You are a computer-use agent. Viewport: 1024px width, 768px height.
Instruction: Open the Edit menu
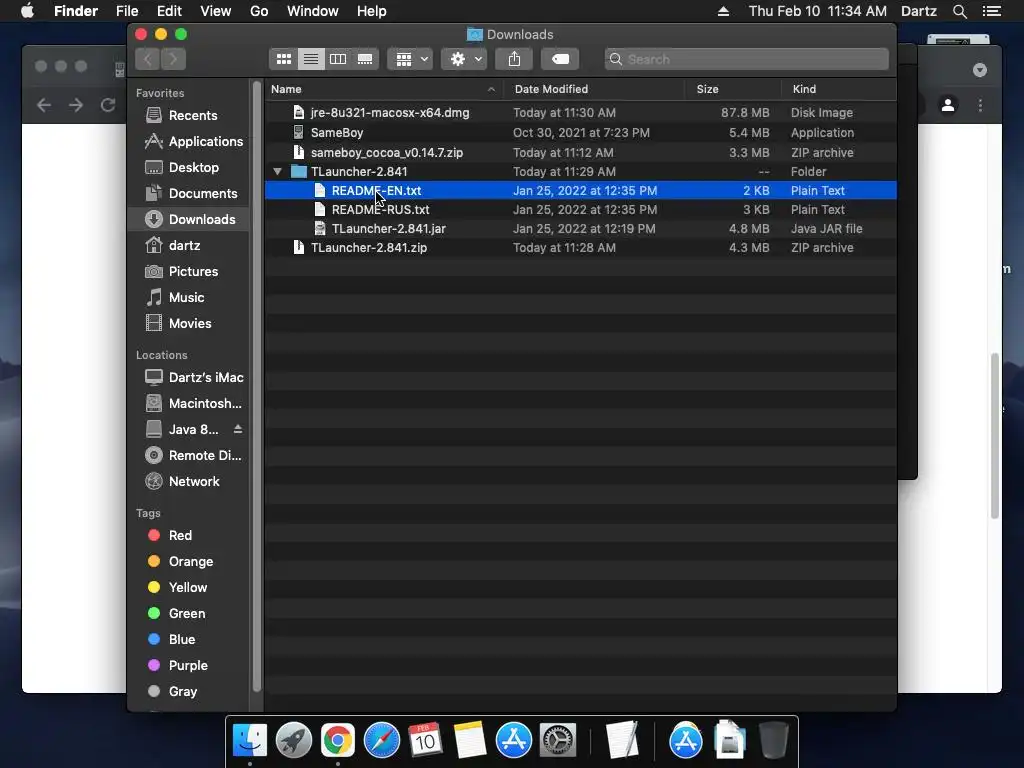tap(169, 11)
